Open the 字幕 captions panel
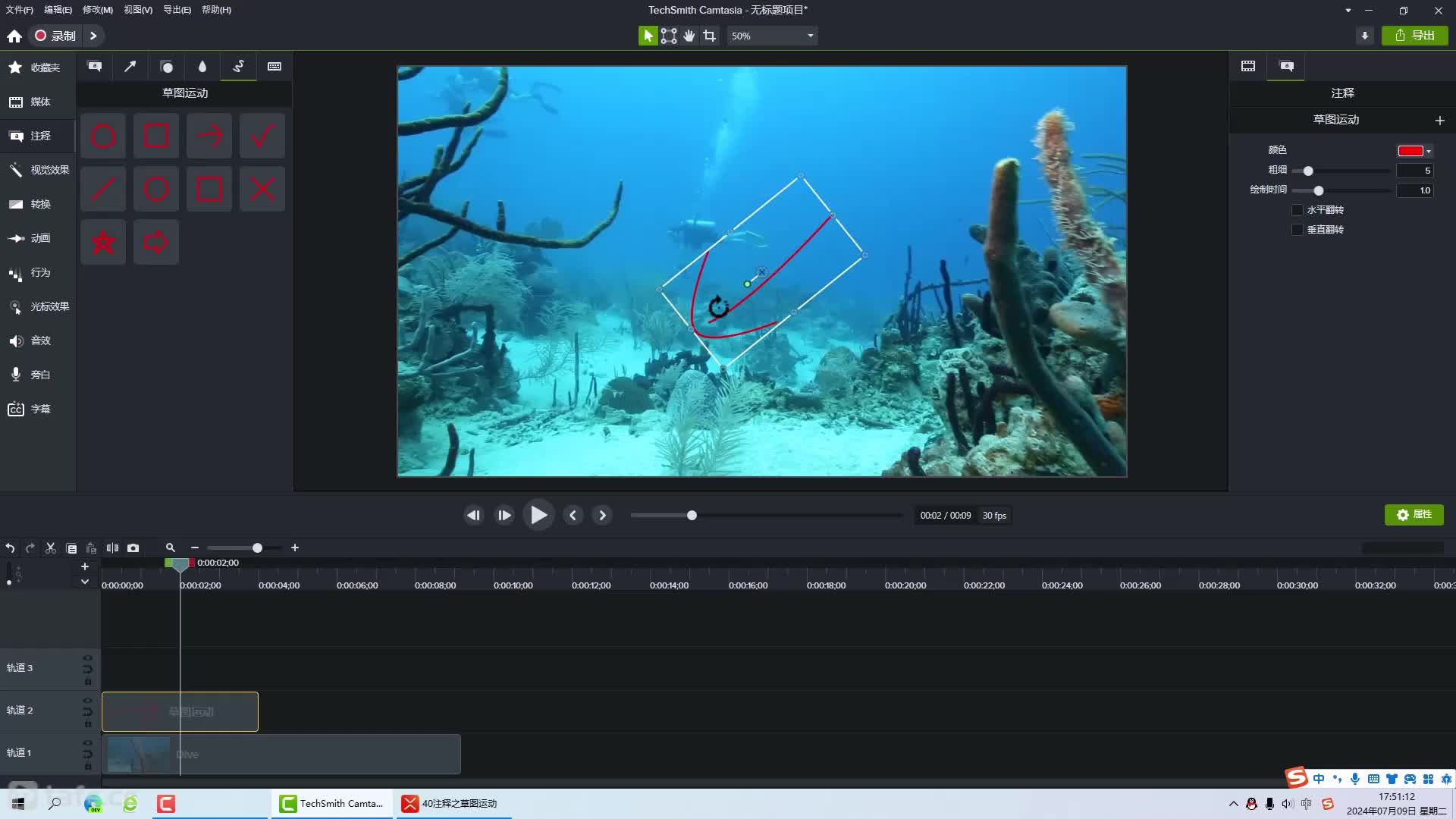The image size is (1456, 819). (x=38, y=409)
